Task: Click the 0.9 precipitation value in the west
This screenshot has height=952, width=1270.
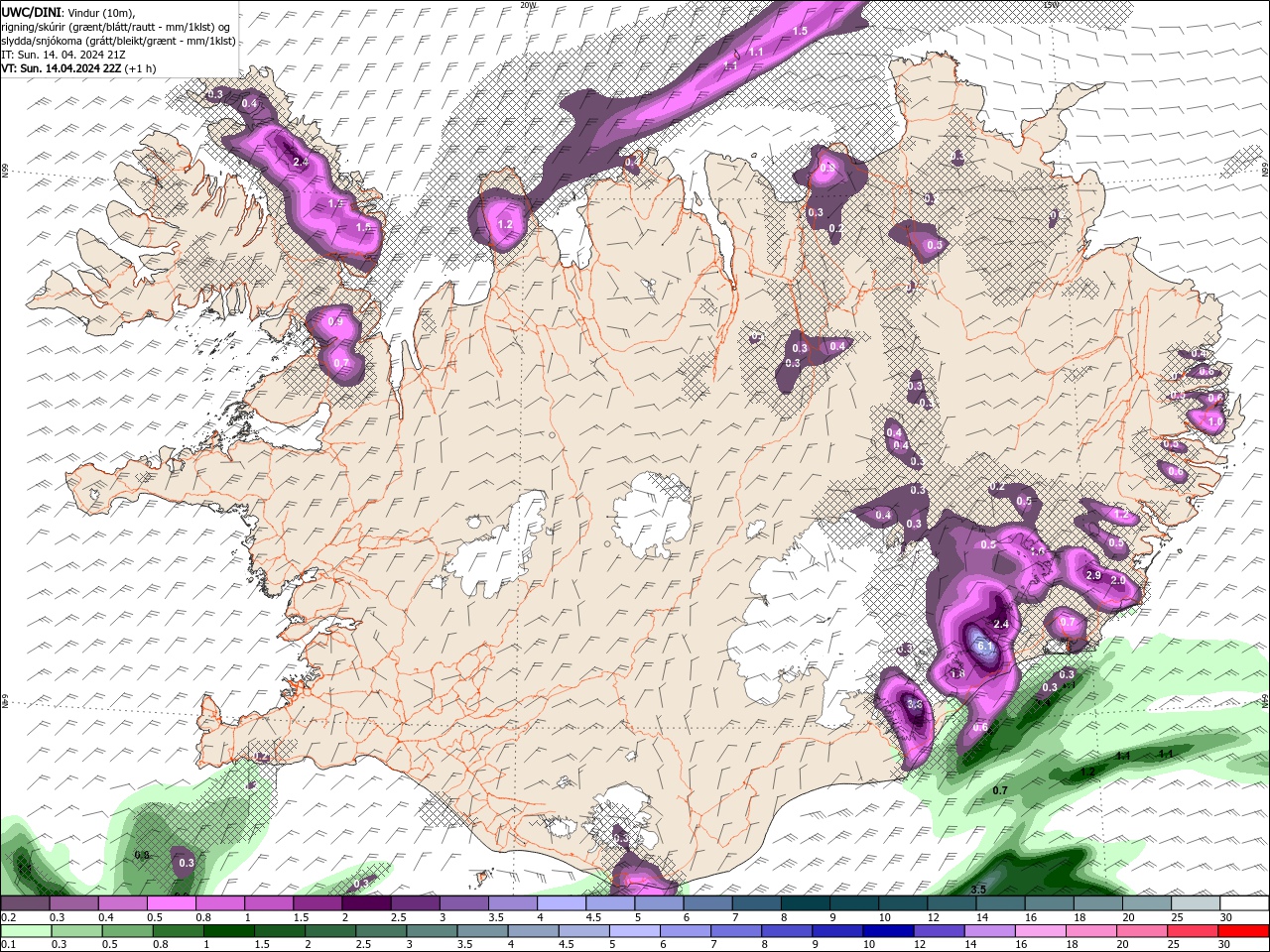Action: 335,321
